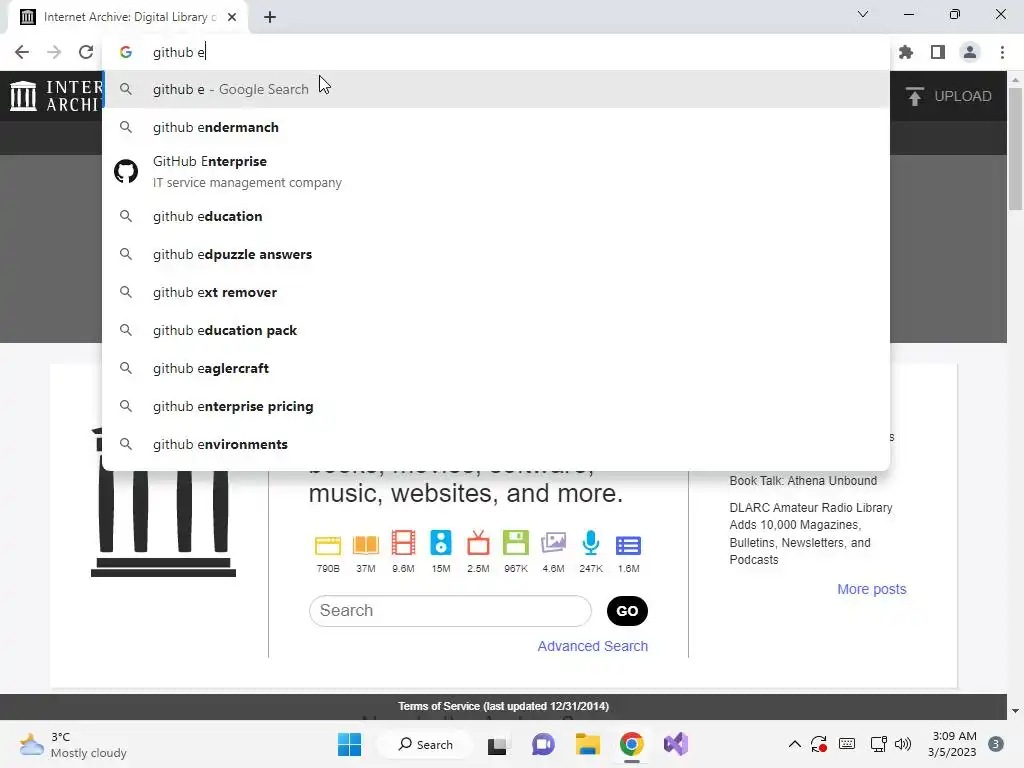The image size is (1024, 768).
Task: Choose the 'github environments' suggestion
Action: pyautogui.click(x=496, y=444)
